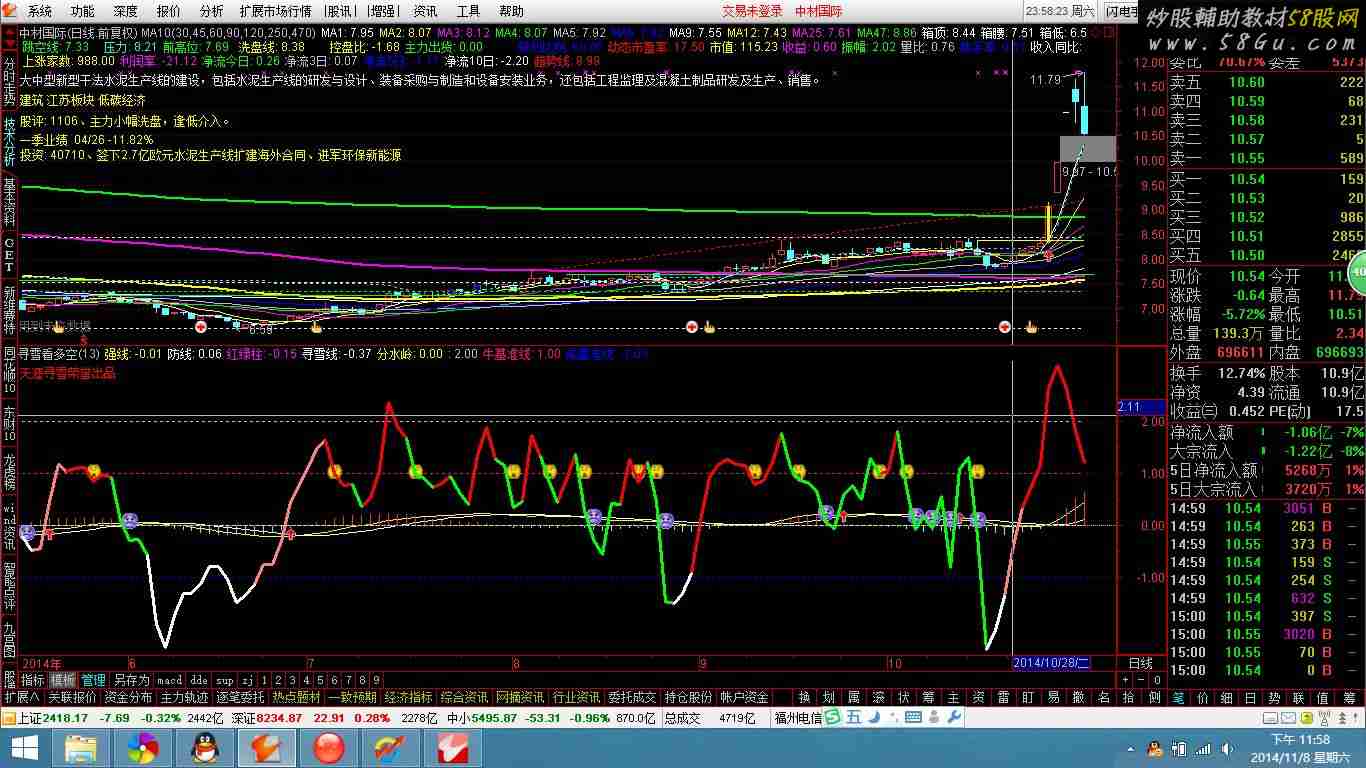This screenshot has height=768, width=1366.
Task: Open the Windows Start button
Action: [24, 747]
